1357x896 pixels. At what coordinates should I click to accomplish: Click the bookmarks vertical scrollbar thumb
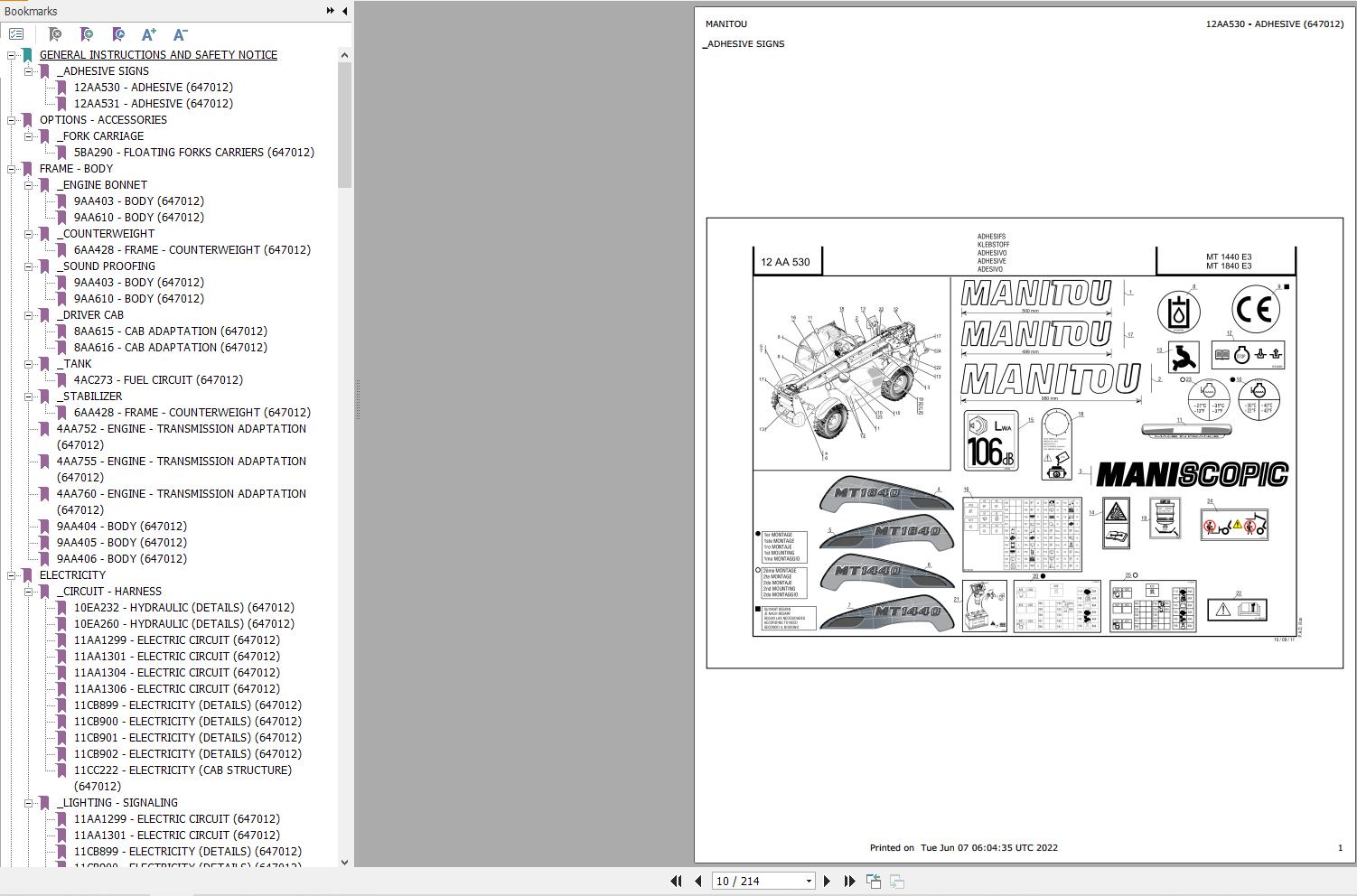[x=344, y=126]
